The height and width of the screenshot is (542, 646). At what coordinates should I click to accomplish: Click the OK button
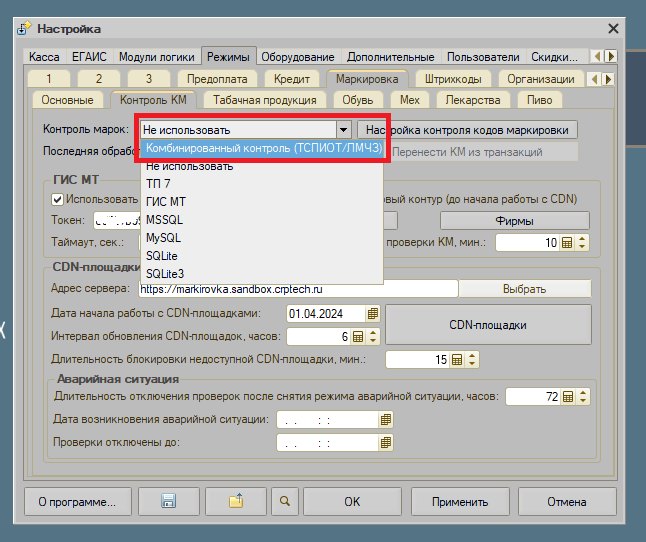(352, 501)
